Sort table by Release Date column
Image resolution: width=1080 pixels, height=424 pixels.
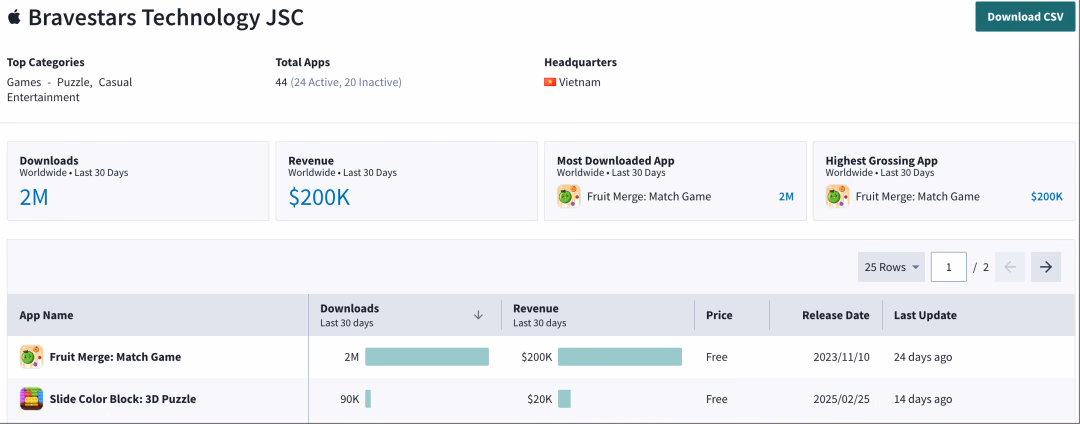click(835, 315)
